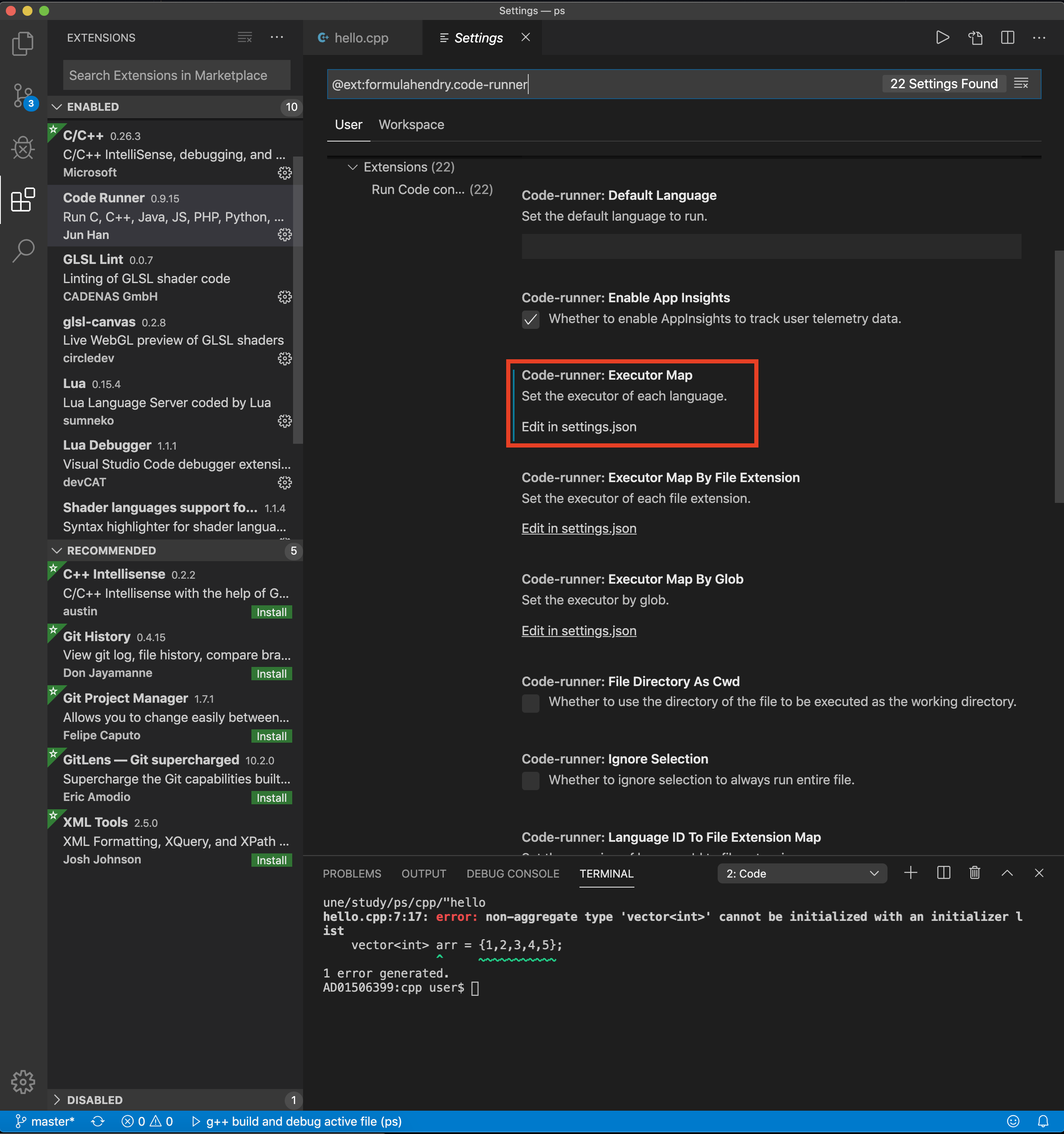
Task: Click the trash icon to kill the terminal
Action: click(x=975, y=873)
